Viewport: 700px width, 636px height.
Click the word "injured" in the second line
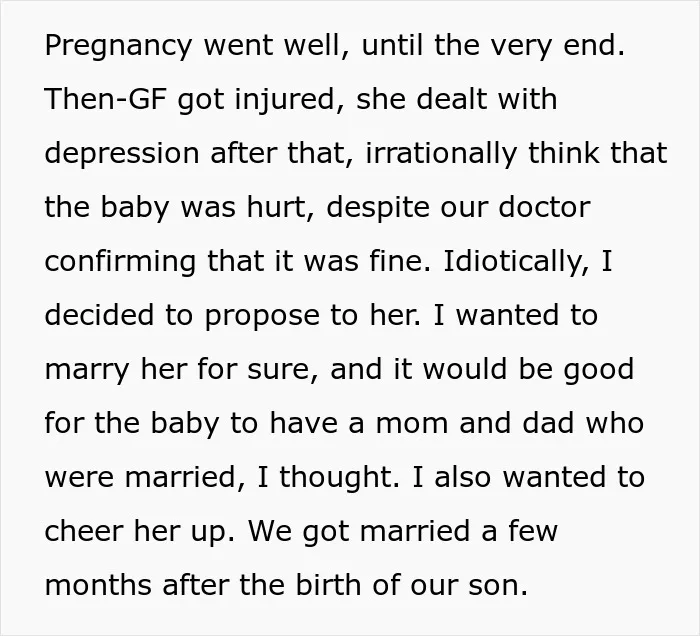(x=289, y=100)
